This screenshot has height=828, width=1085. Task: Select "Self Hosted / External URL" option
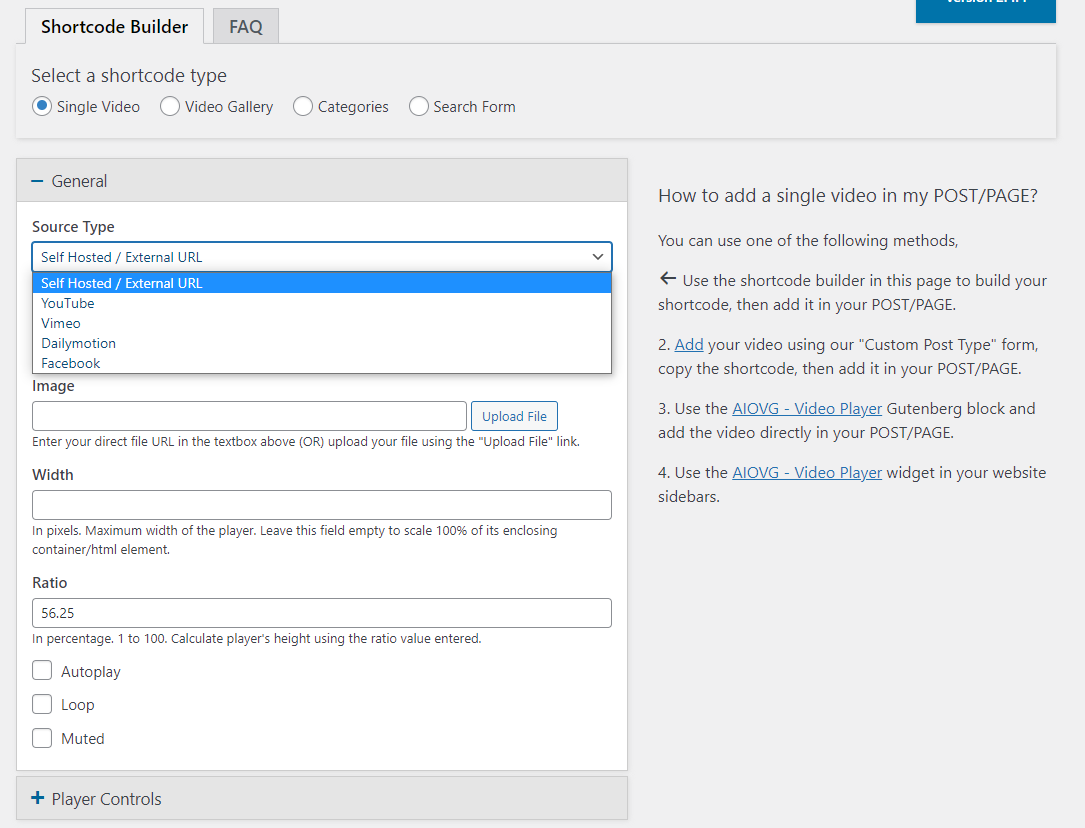click(x=120, y=282)
